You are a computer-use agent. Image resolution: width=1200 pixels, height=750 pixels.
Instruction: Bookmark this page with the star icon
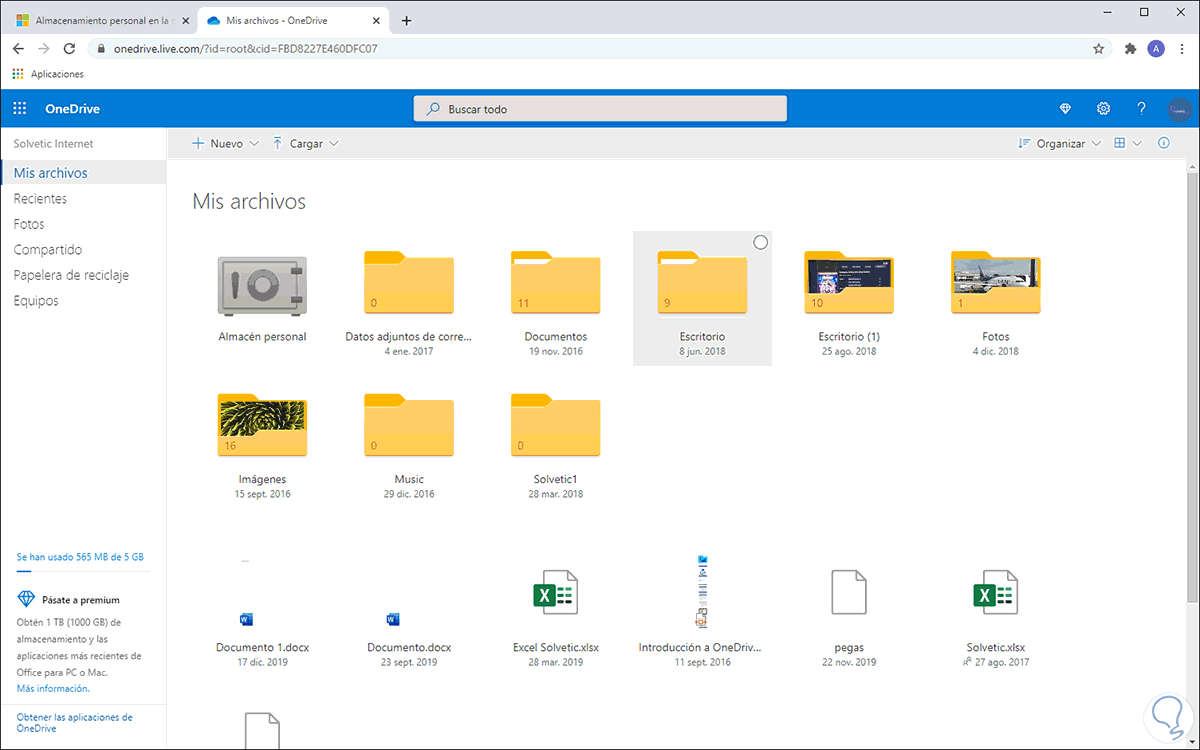1099,48
